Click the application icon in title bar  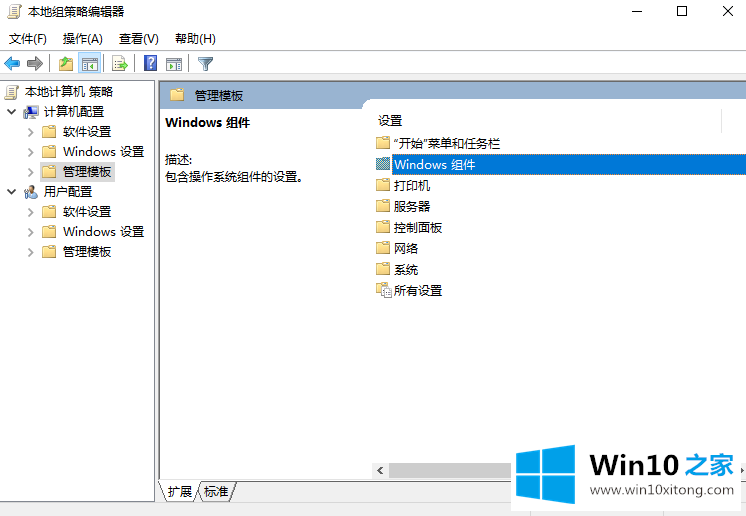[14, 11]
